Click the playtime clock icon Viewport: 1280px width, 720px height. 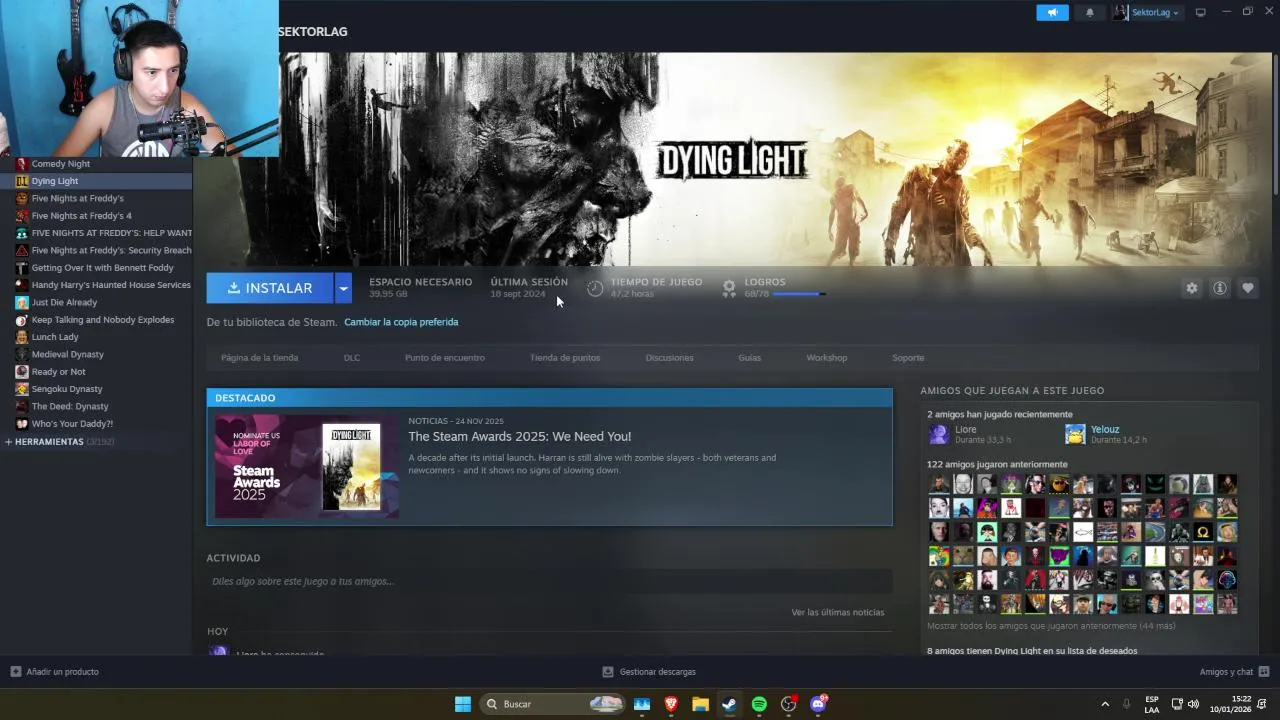[x=595, y=288]
